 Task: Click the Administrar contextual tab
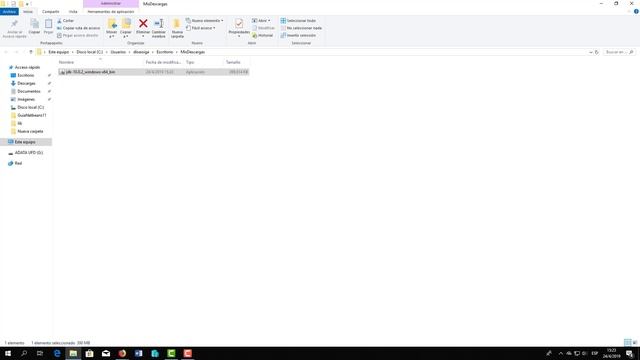[111, 4]
